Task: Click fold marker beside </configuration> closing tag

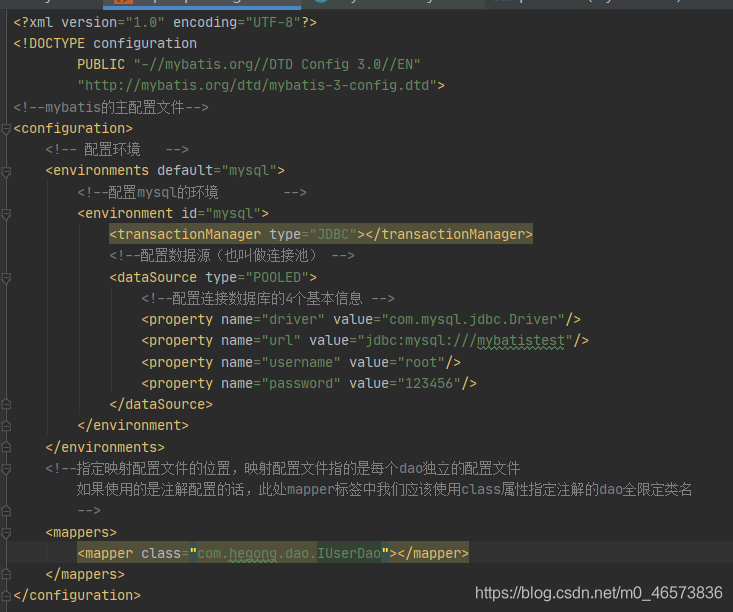Action: [x=6, y=596]
